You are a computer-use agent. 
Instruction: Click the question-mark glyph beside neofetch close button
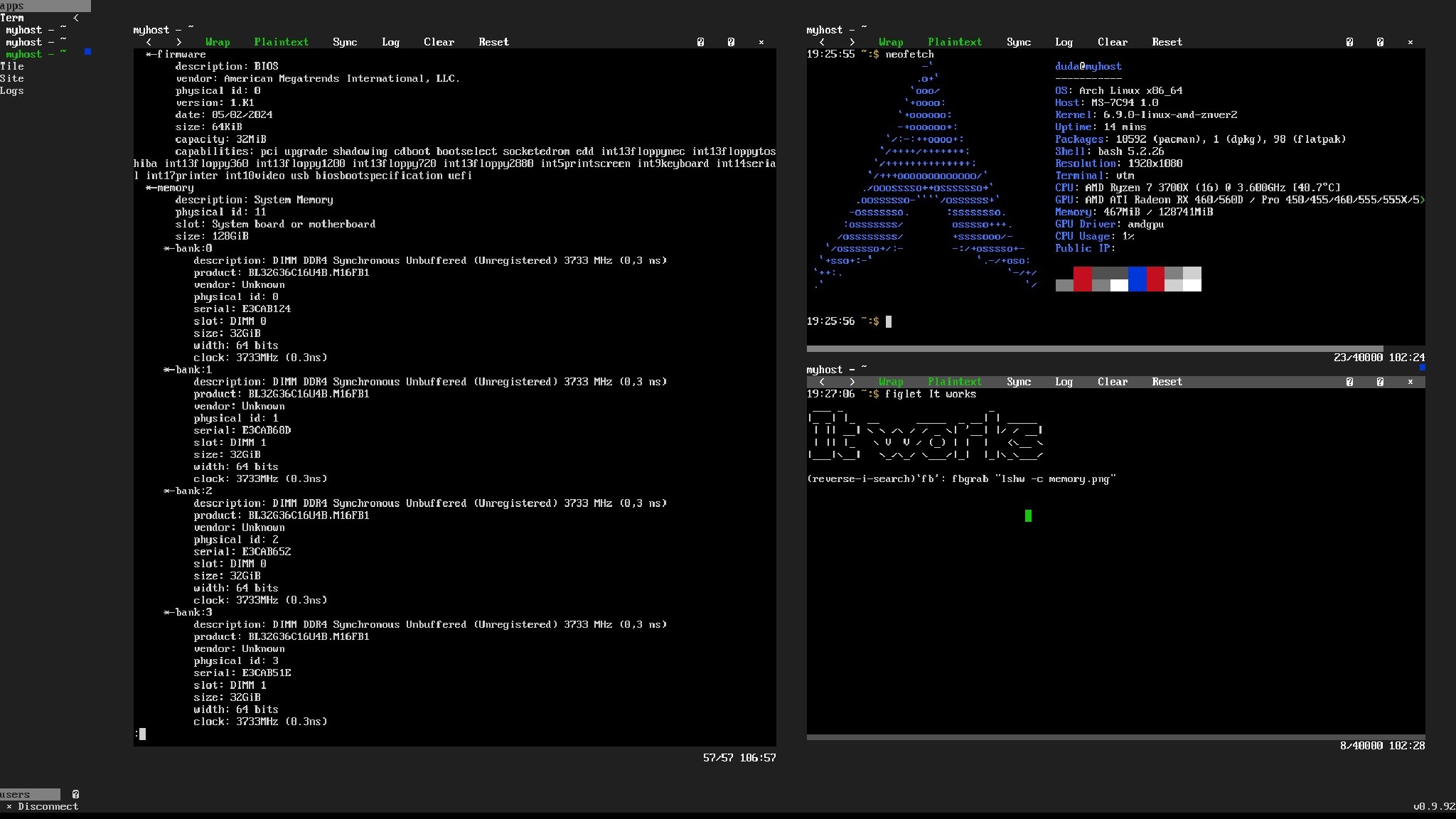[x=1380, y=42]
